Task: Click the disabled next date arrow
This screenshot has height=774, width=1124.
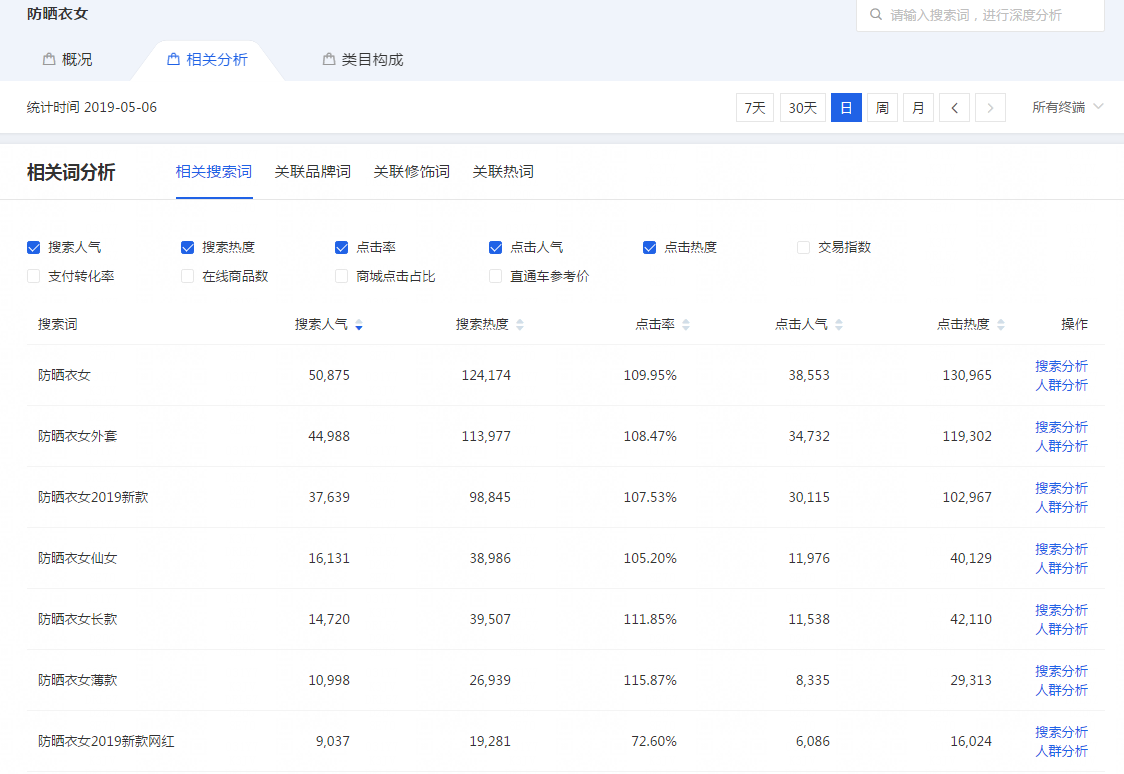Action: tap(990, 108)
